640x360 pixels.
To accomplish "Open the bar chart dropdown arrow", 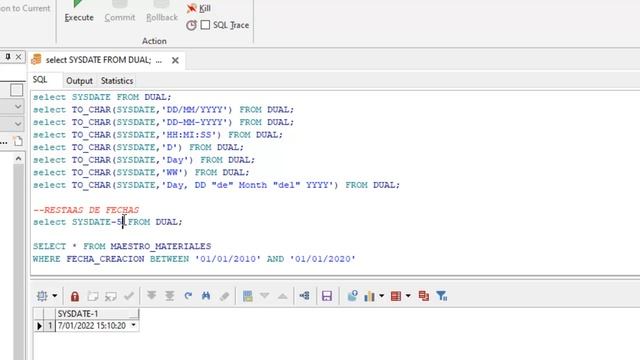I will point(381,296).
